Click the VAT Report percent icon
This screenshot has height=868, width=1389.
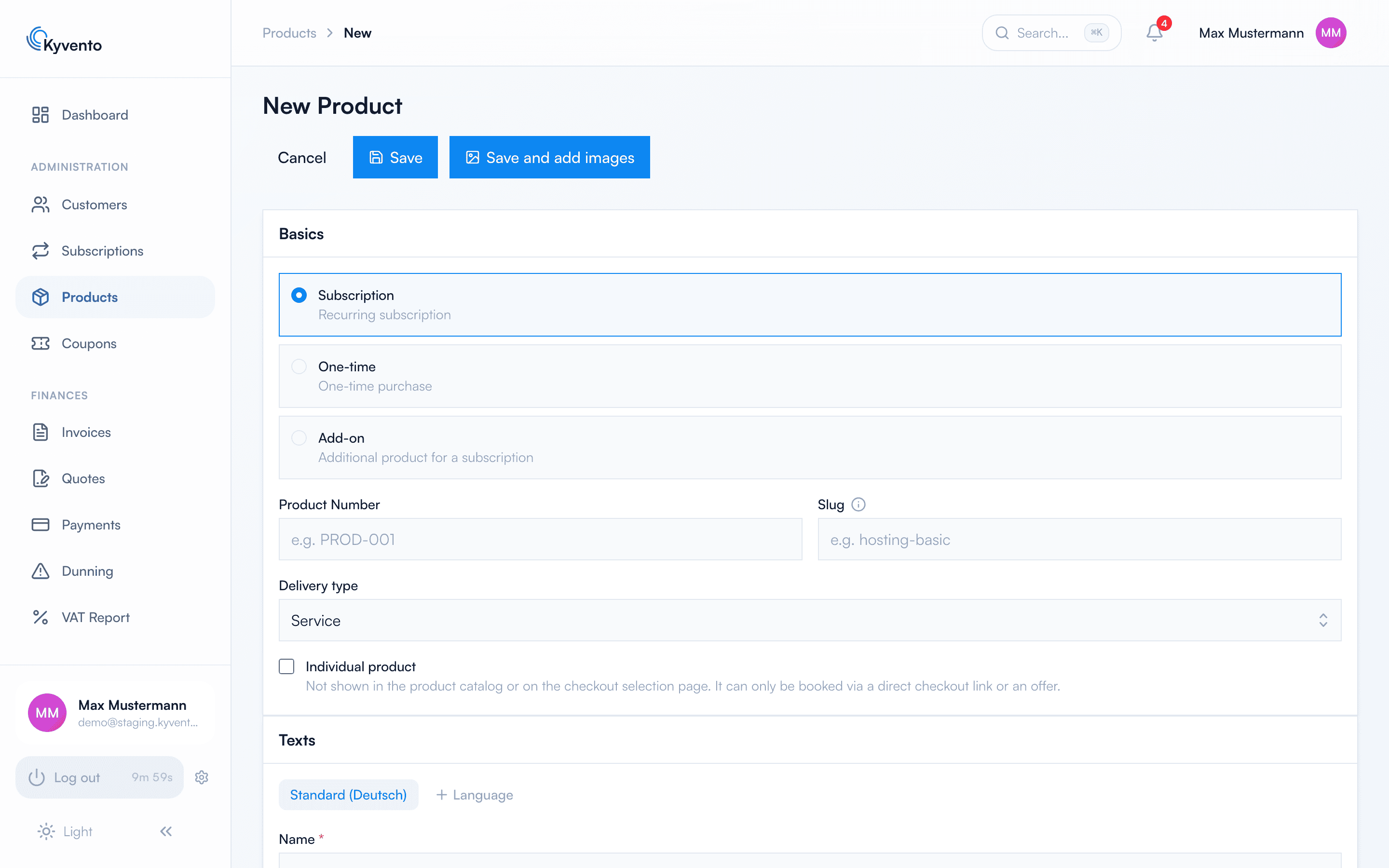[x=40, y=617]
